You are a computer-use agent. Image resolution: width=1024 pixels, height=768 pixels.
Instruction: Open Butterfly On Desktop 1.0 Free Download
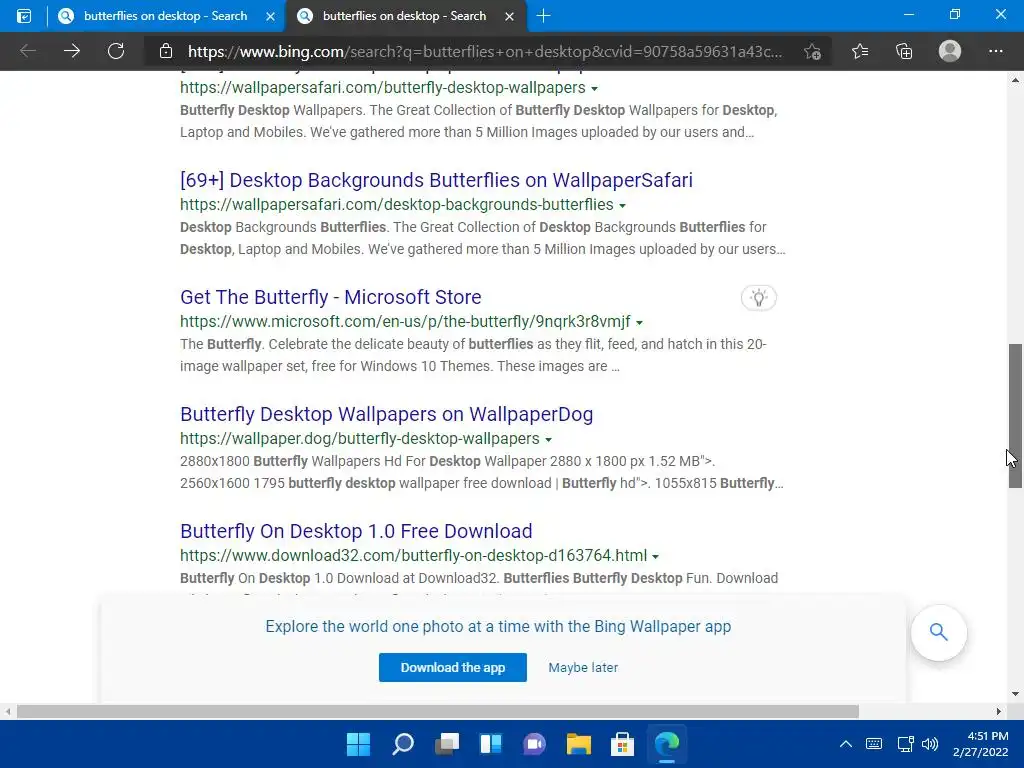click(x=356, y=530)
